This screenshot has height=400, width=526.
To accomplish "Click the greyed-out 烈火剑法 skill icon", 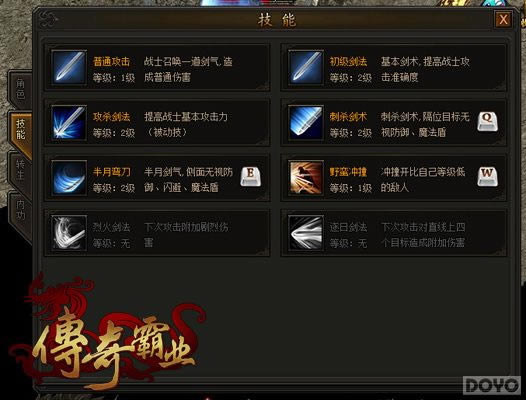I will [x=69, y=233].
